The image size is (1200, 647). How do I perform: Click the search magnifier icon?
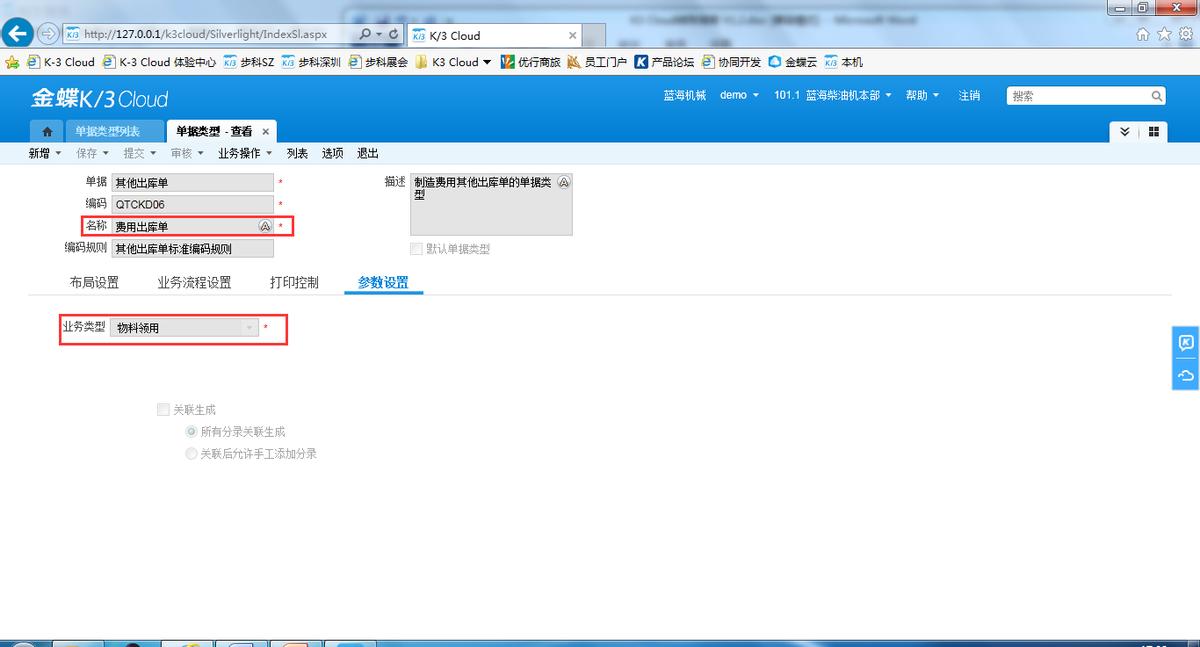(1157, 95)
